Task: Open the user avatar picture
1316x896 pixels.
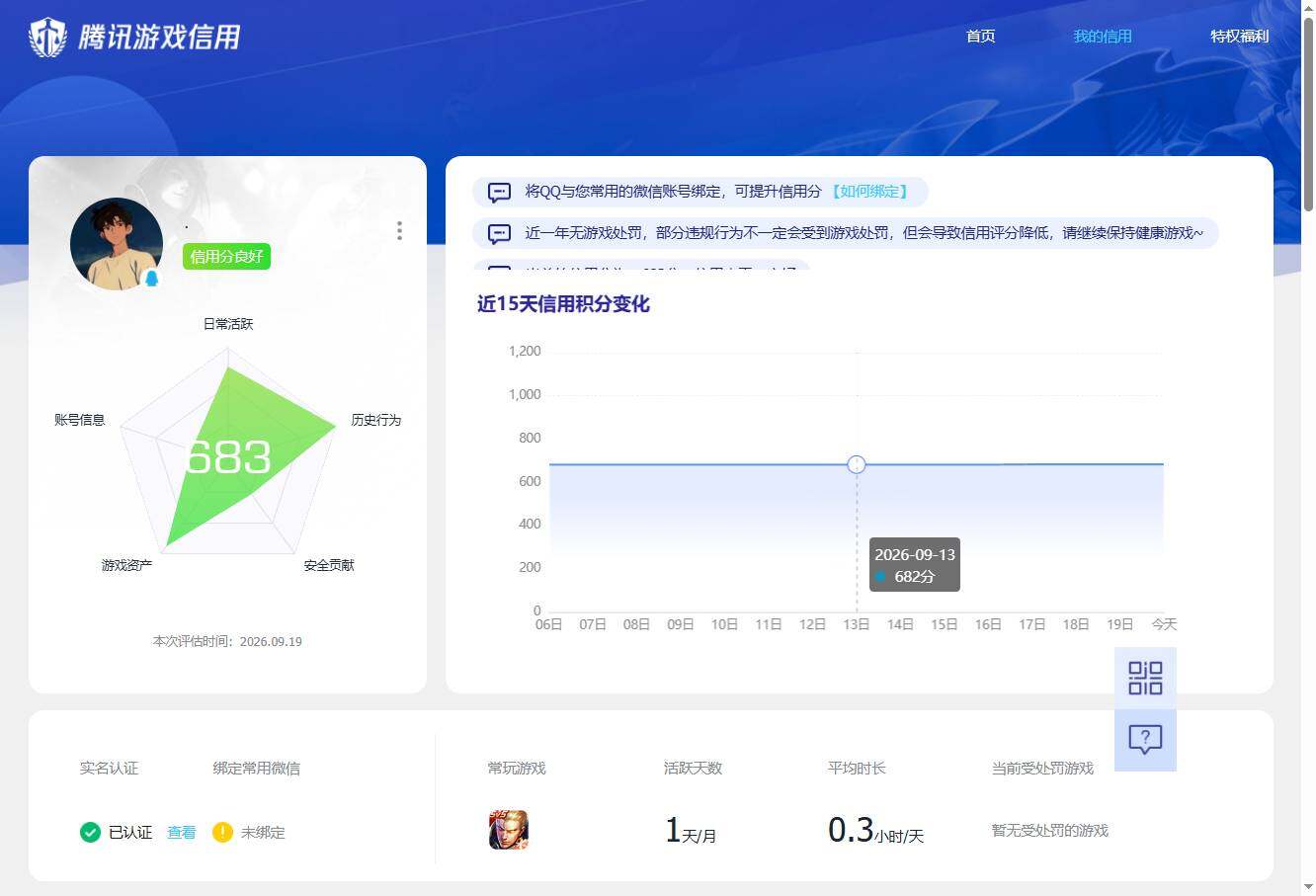Action: pyautogui.click(x=117, y=244)
